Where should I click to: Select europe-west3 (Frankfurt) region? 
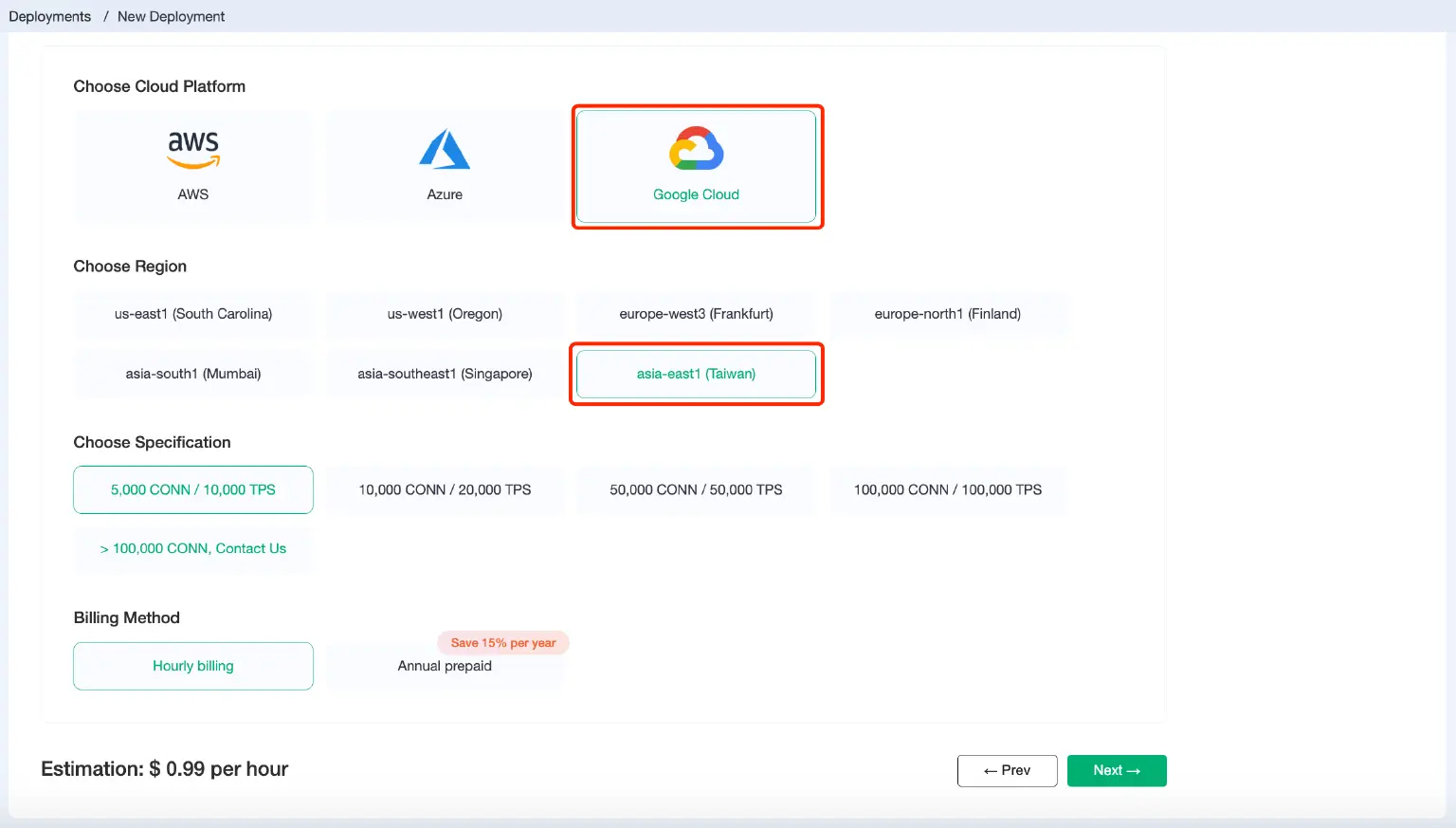click(x=697, y=314)
